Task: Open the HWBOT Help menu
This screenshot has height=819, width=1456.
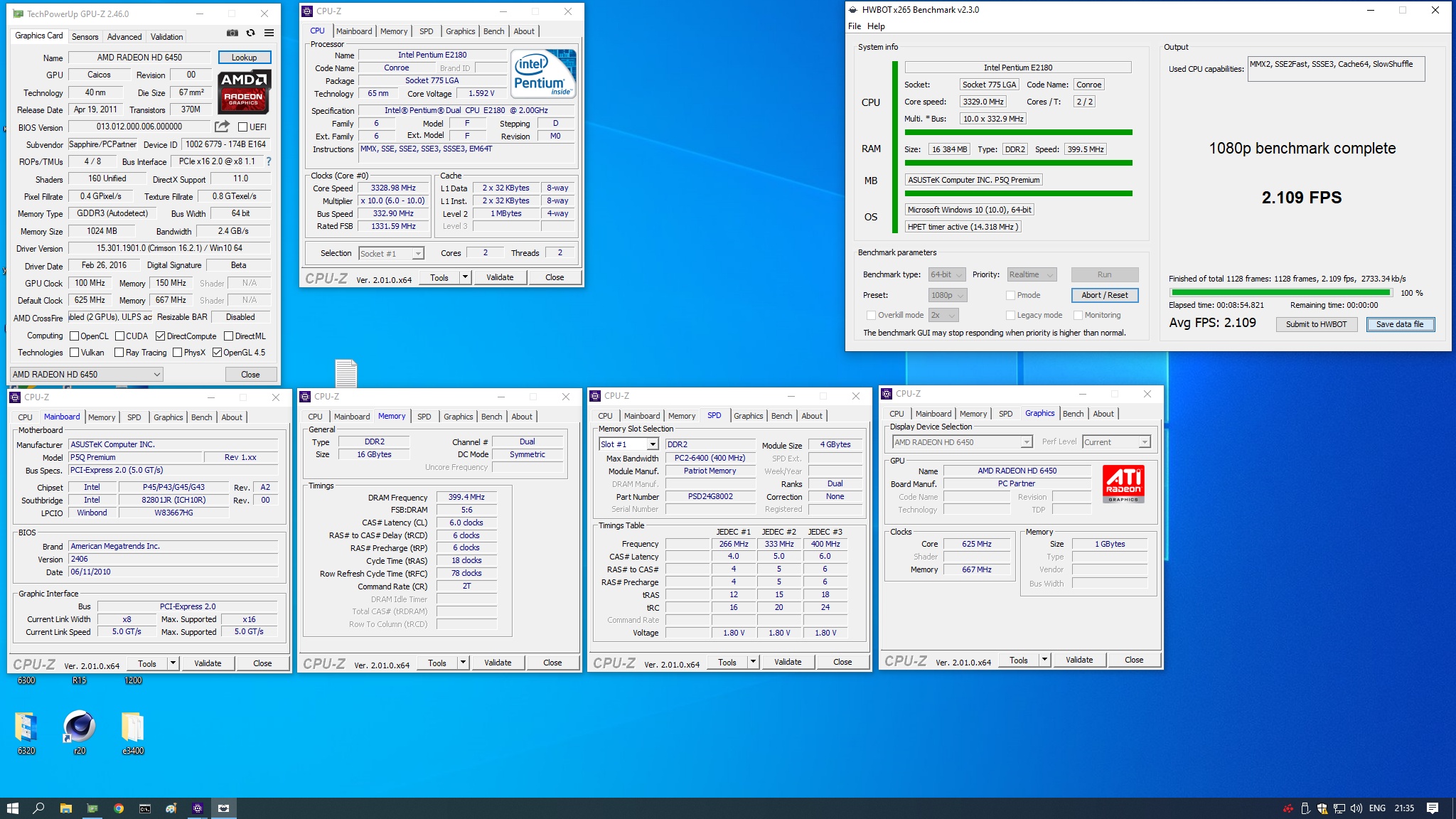Action: pos(876,26)
